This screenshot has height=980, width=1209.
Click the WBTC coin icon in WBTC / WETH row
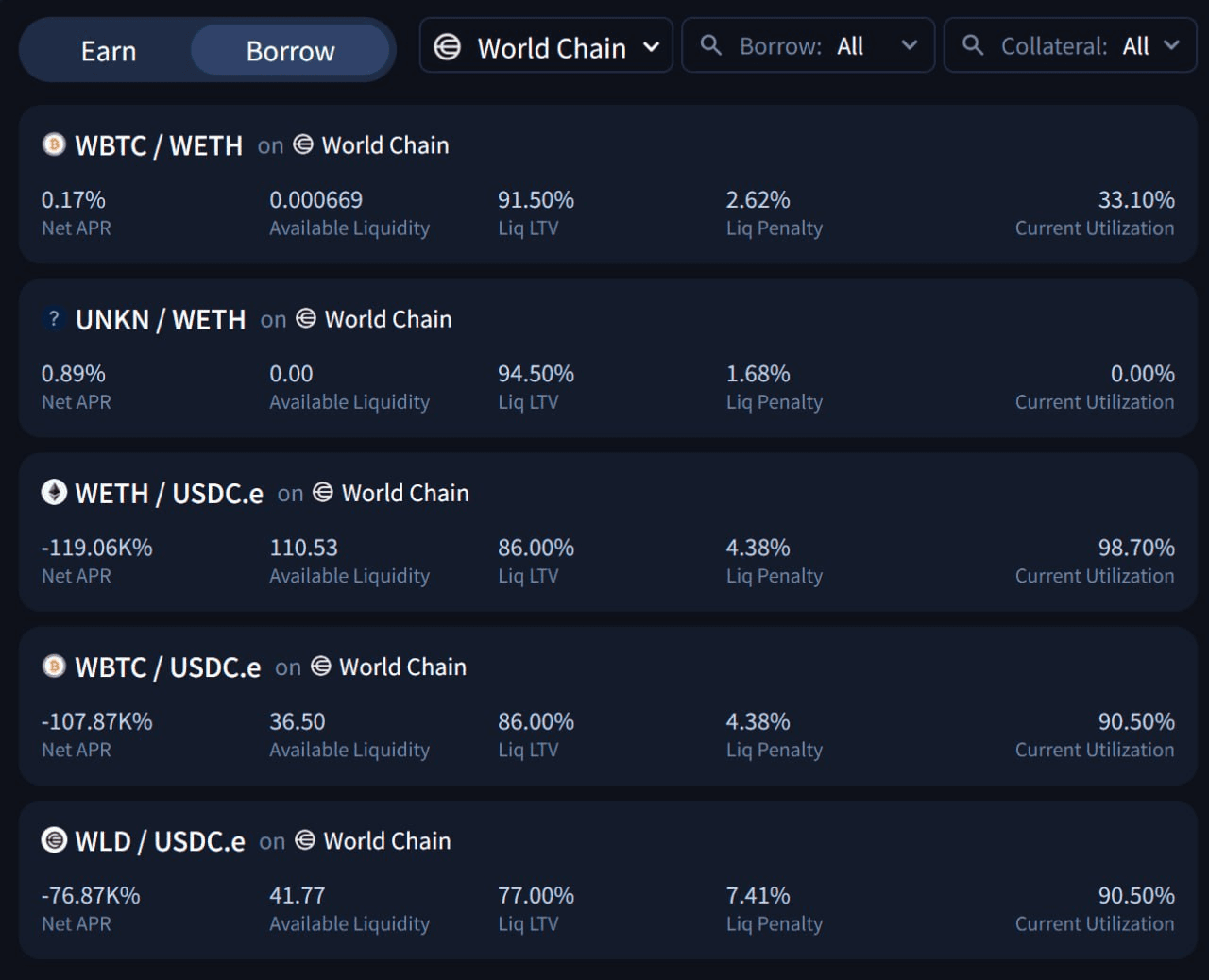pyautogui.click(x=54, y=144)
